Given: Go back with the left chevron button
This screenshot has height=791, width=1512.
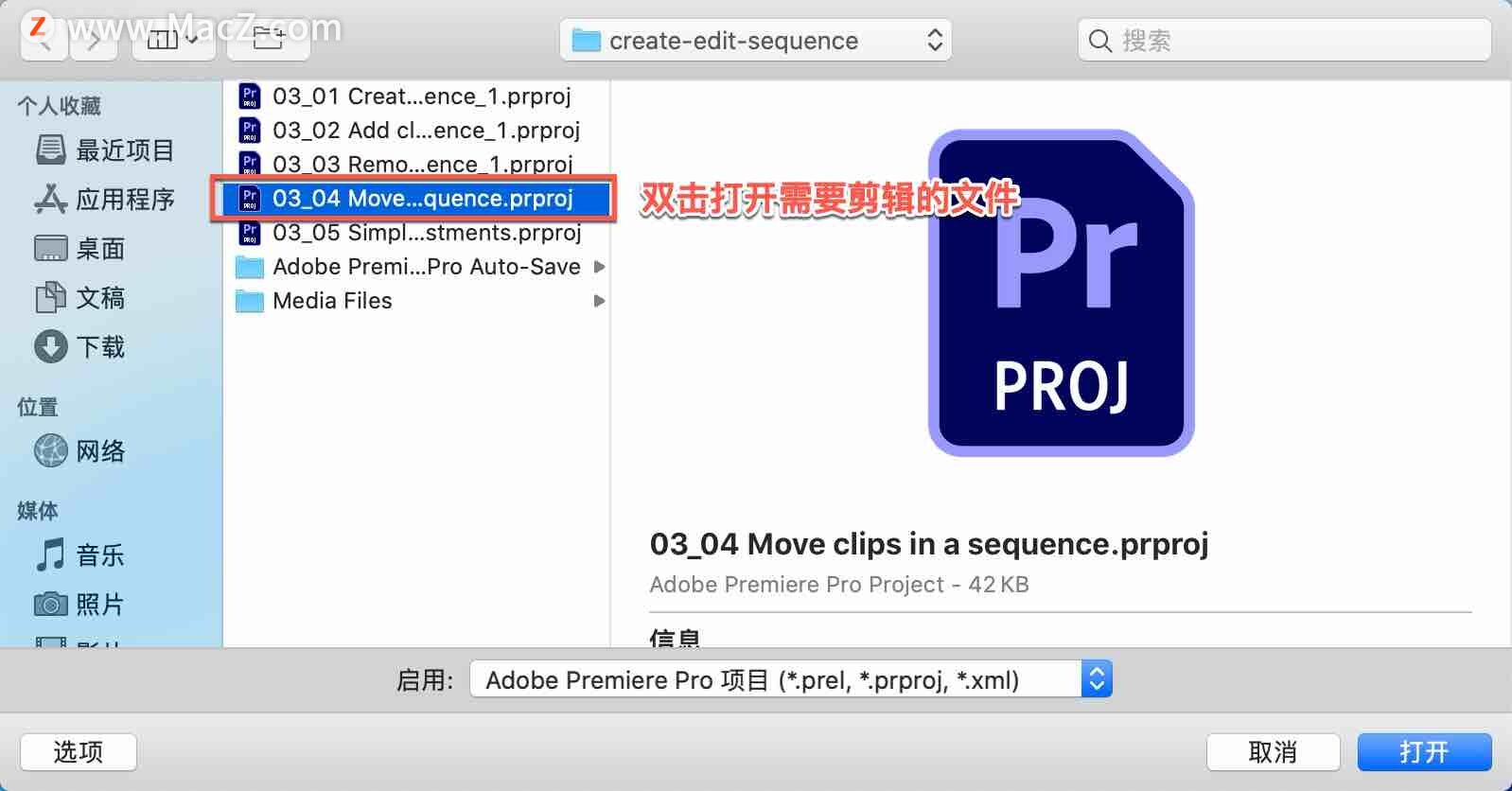Looking at the screenshot, I should click(43, 40).
